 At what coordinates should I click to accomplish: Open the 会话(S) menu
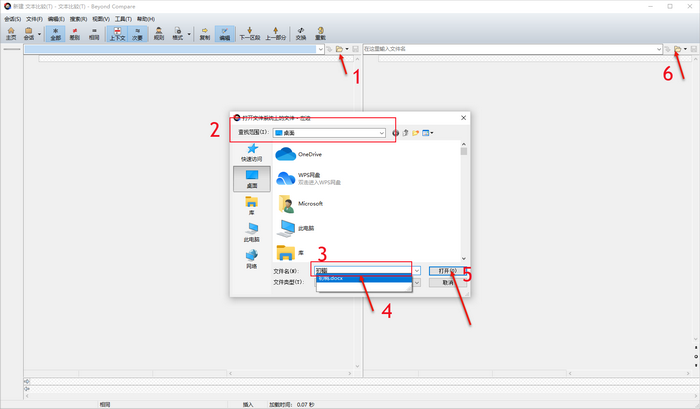pyautogui.click(x=12, y=19)
